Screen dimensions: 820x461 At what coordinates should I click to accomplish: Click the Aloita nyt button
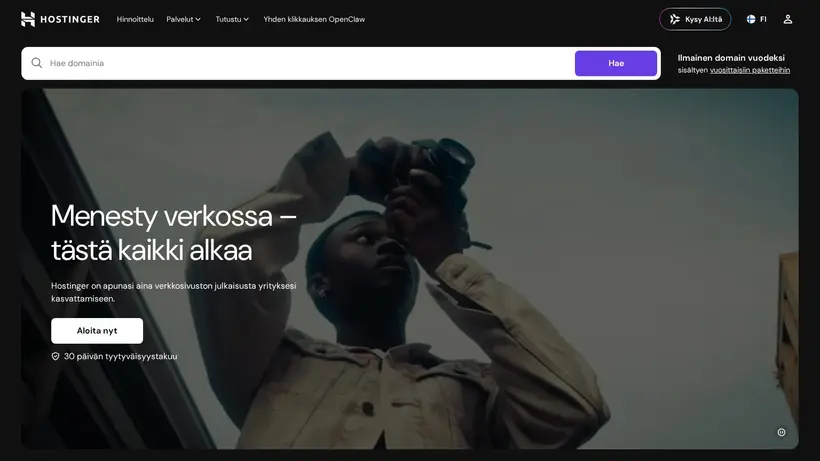pos(97,331)
